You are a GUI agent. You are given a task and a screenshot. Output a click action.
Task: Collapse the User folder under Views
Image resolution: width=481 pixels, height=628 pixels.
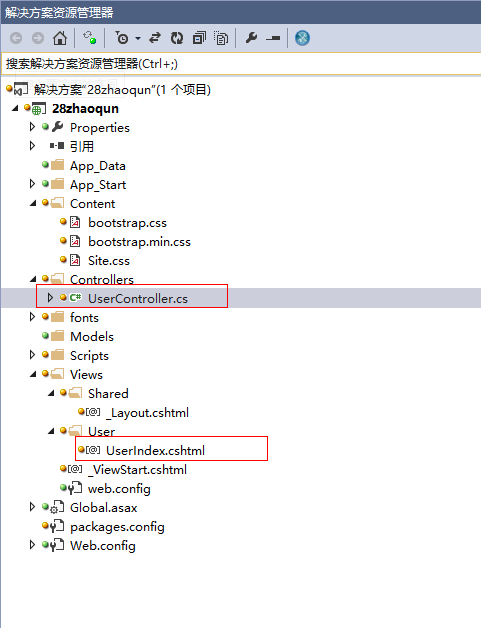point(51,431)
